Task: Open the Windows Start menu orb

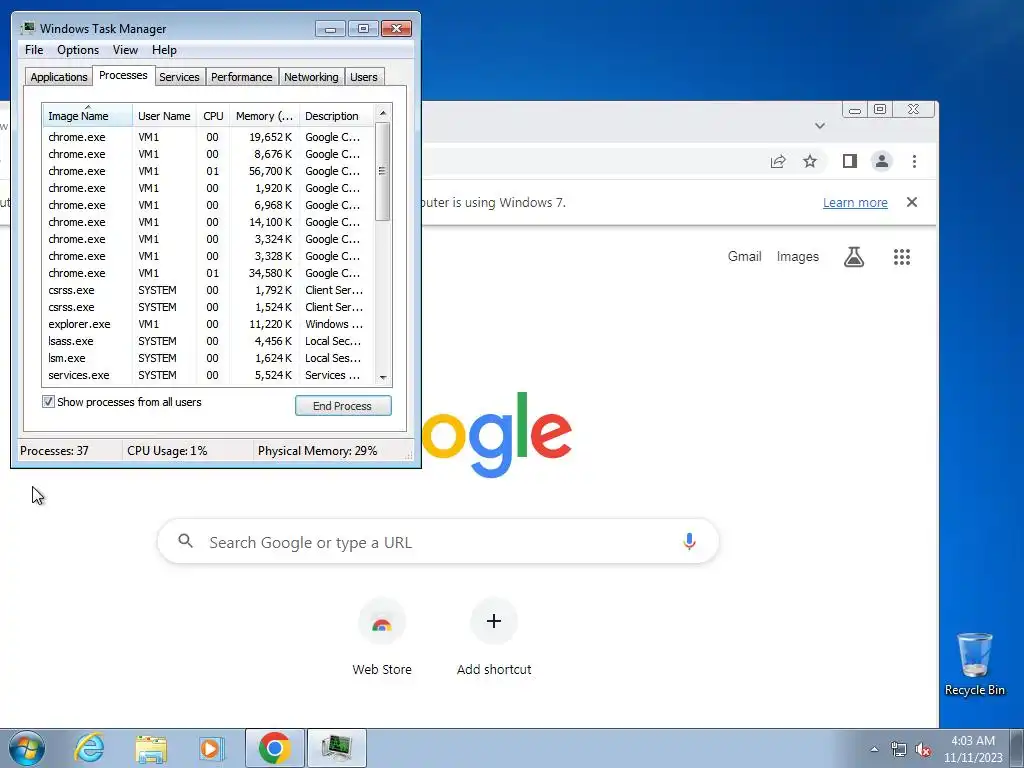Action: click(x=27, y=748)
